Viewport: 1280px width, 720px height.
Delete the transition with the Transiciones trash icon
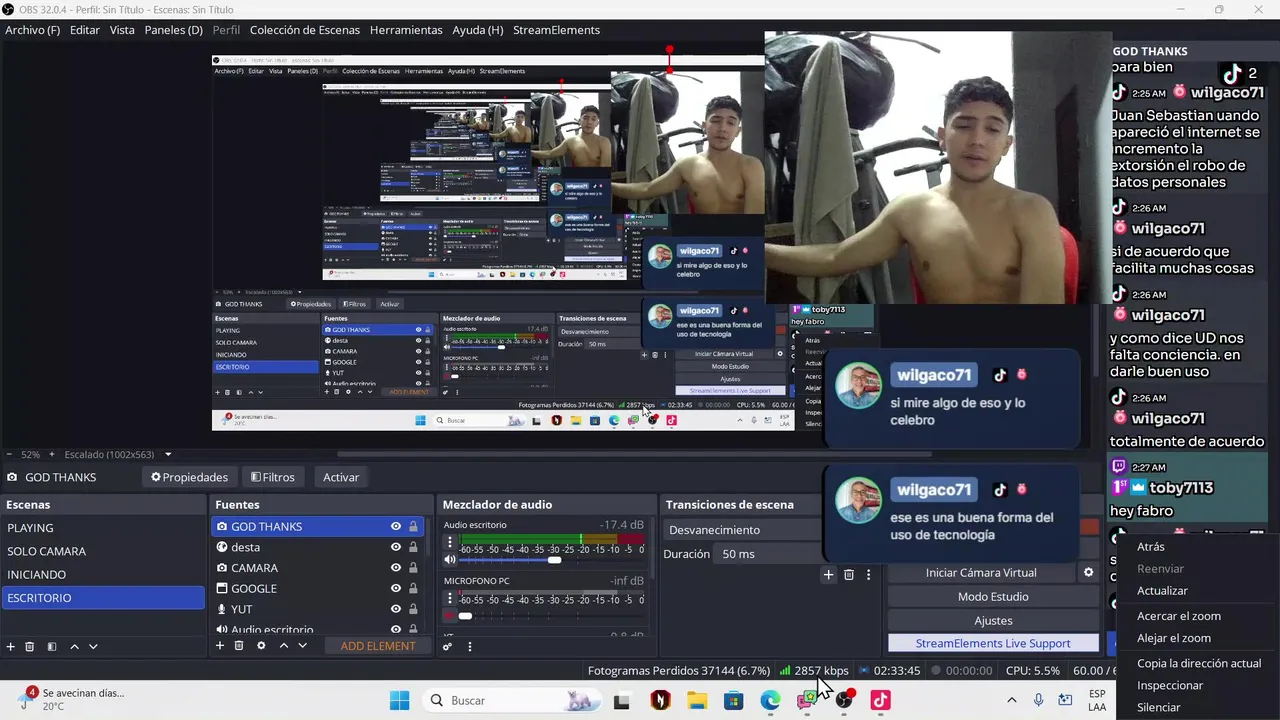point(849,574)
